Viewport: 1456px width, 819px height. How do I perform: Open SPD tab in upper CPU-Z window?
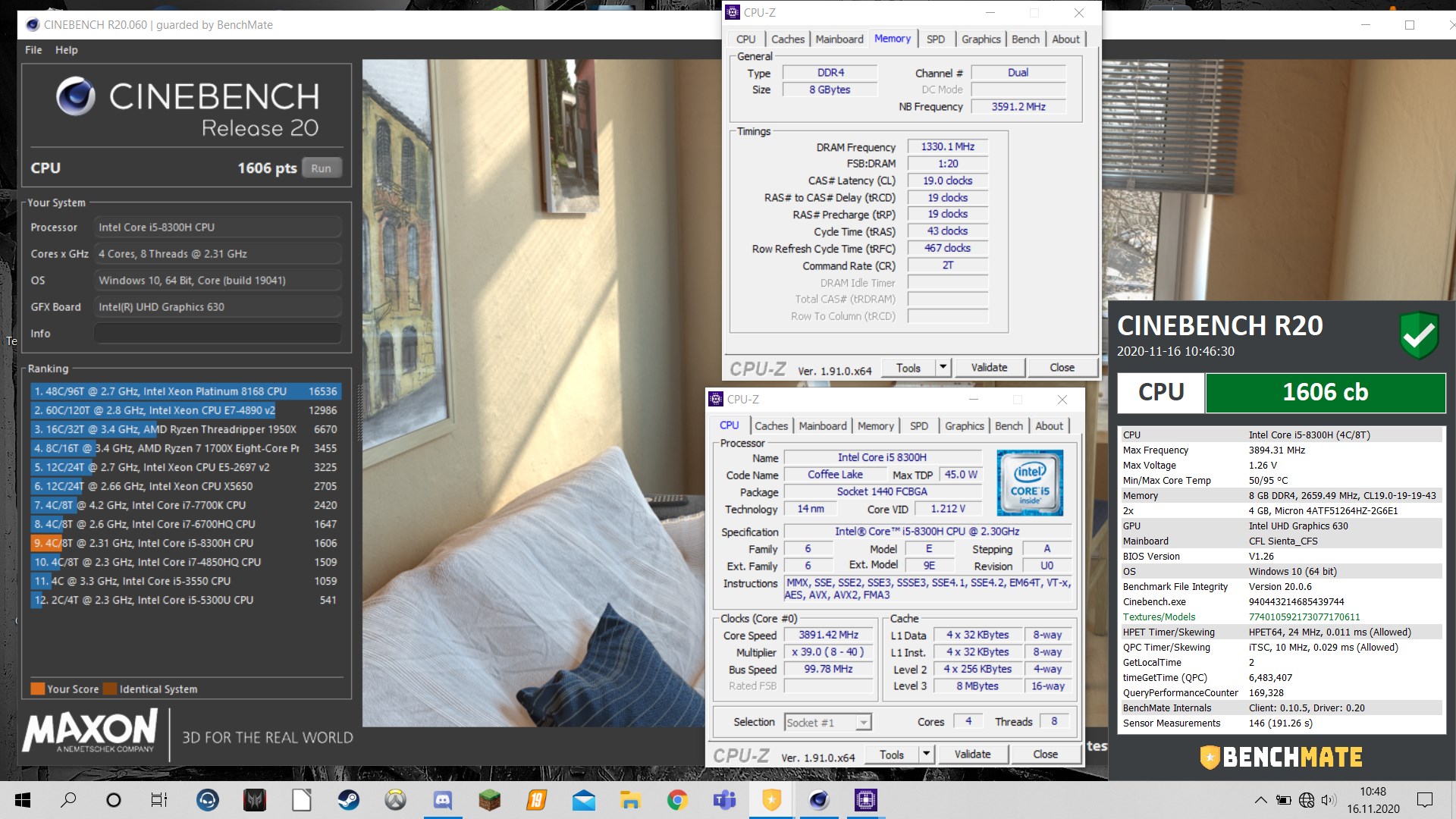pyautogui.click(x=936, y=39)
